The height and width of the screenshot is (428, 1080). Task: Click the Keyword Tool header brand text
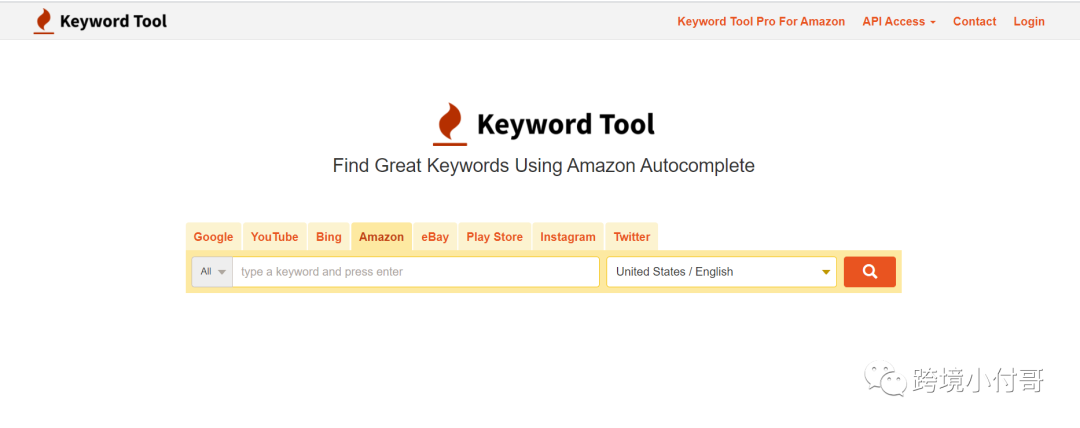coord(114,21)
